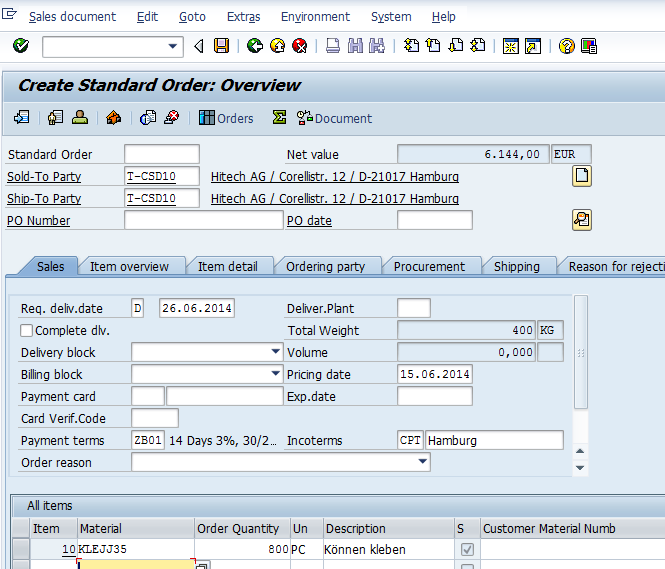Open the Environment menu
This screenshot has height=569, width=665.
[x=315, y=17]
